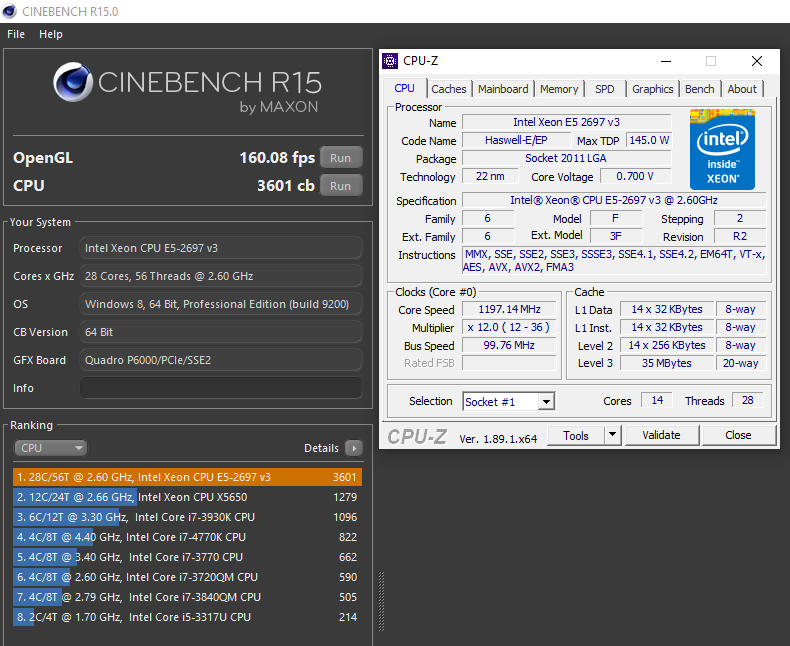
Task: Click the Core Speed value 1197.14 MHz
Action: point(509,309)
